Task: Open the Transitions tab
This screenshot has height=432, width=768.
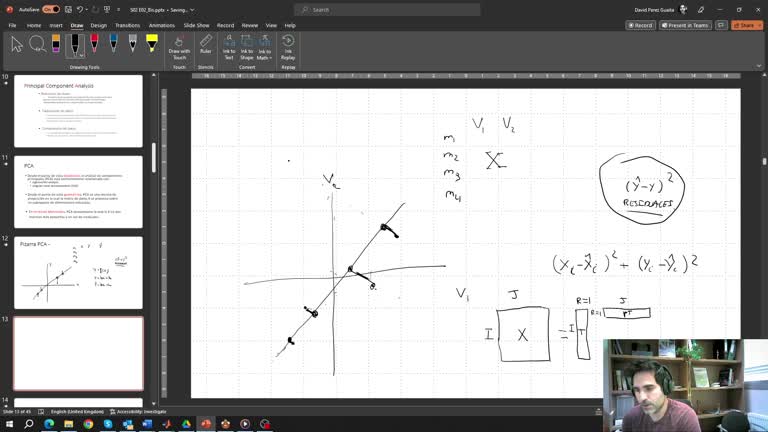Action: coord(127,25)
